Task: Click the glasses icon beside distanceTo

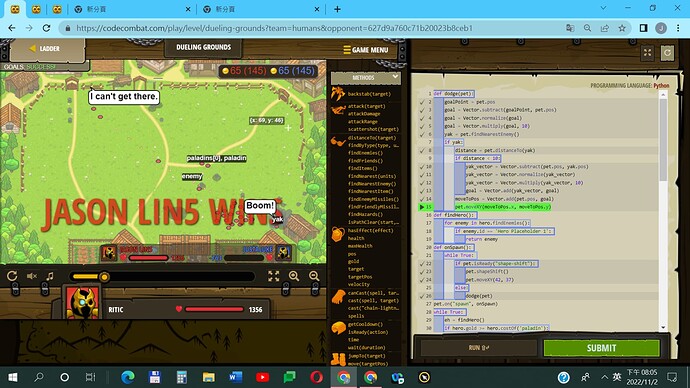Action: click(338, 142)
